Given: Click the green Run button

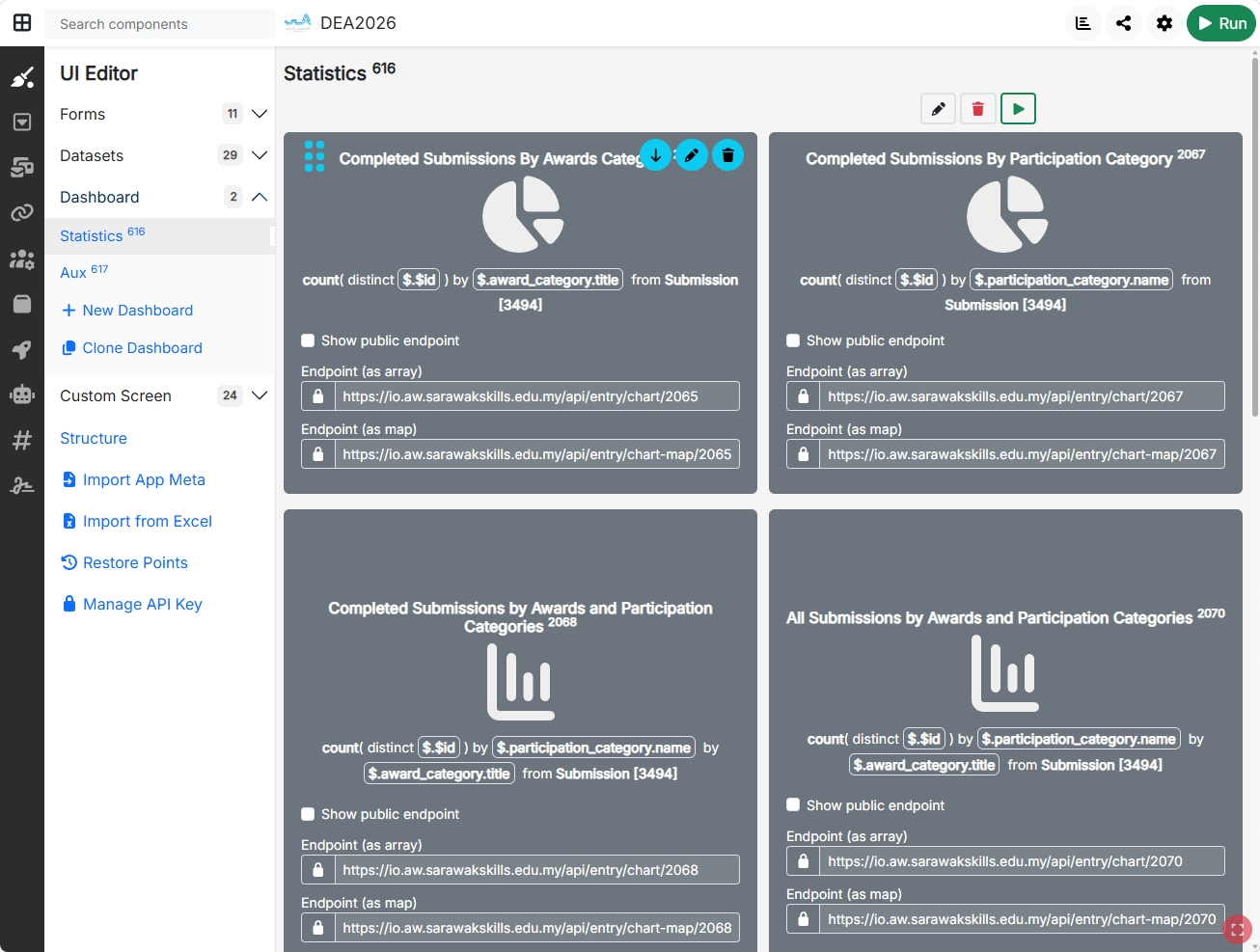Looking at the screenshot, I should click(1221, 23).
